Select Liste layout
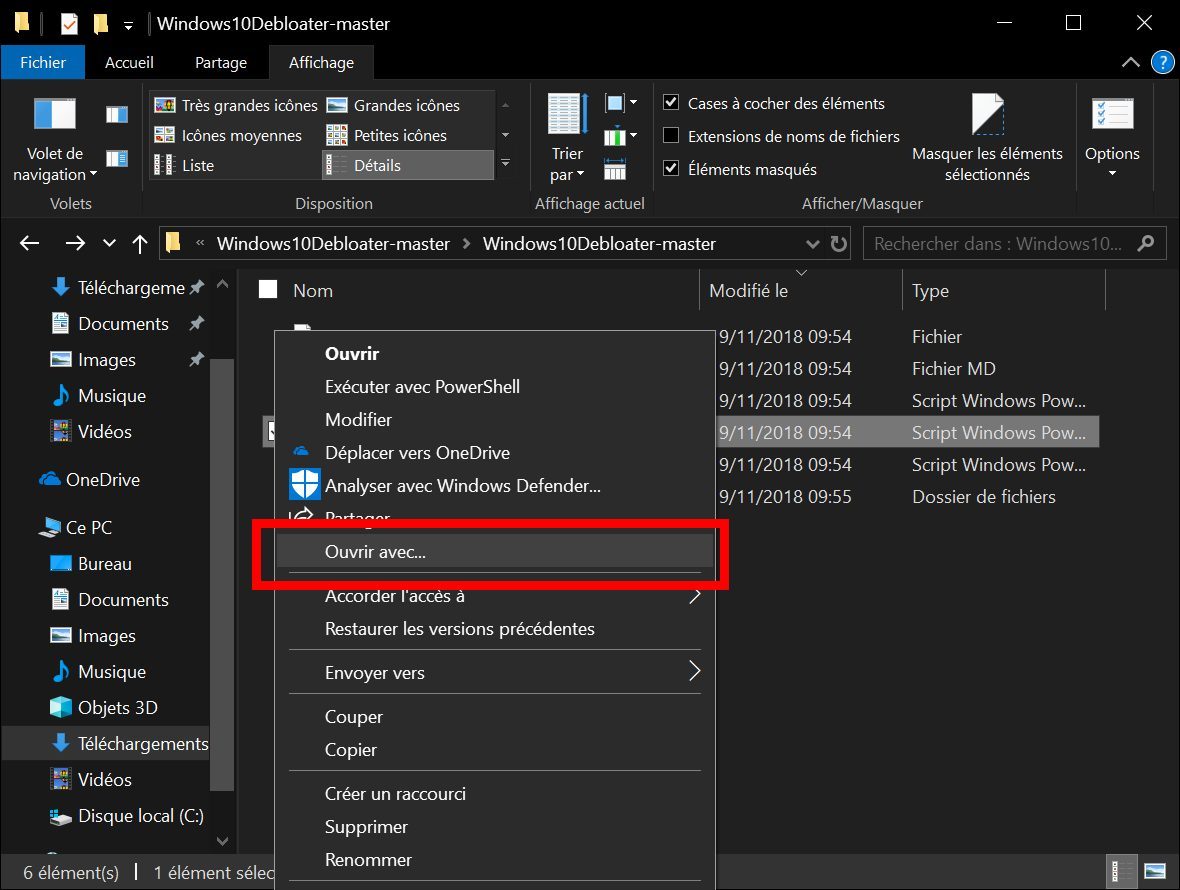The image size is (1180, 890). 184,166
